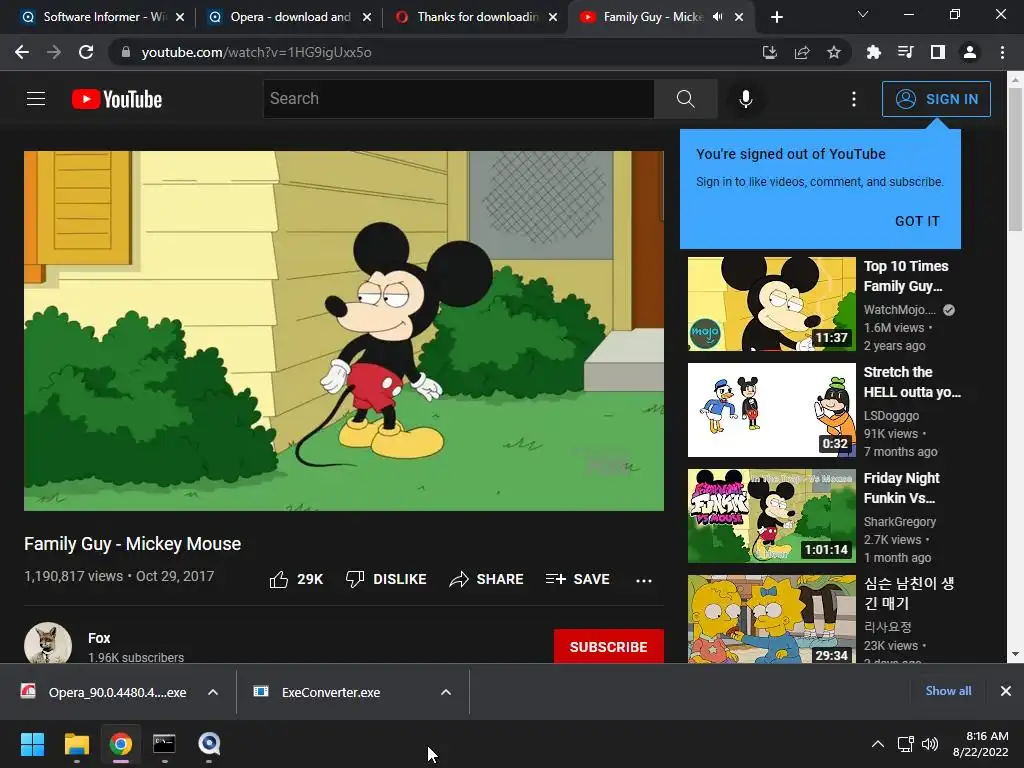Screen dimensions: 1024x768
Task: Show all downloads
Action: point(948,691)
